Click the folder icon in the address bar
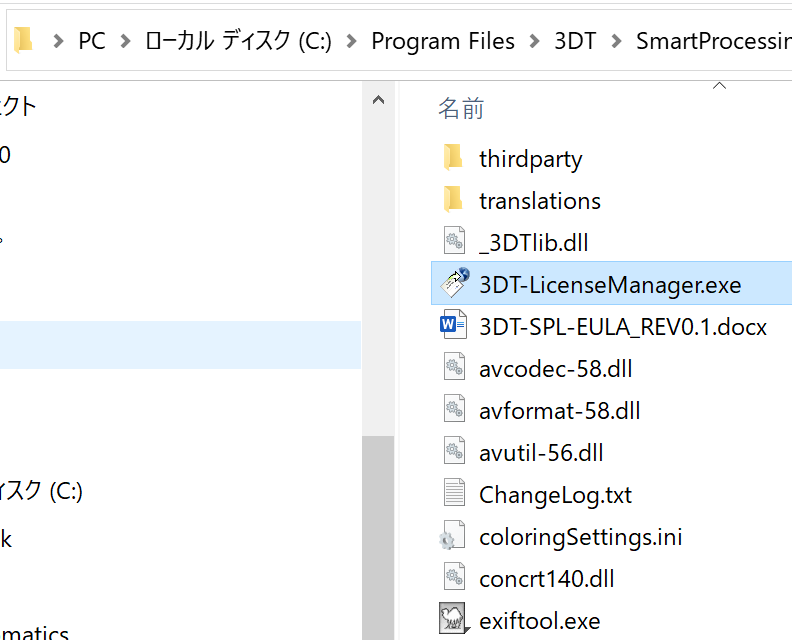 click(x=23, y=40)
